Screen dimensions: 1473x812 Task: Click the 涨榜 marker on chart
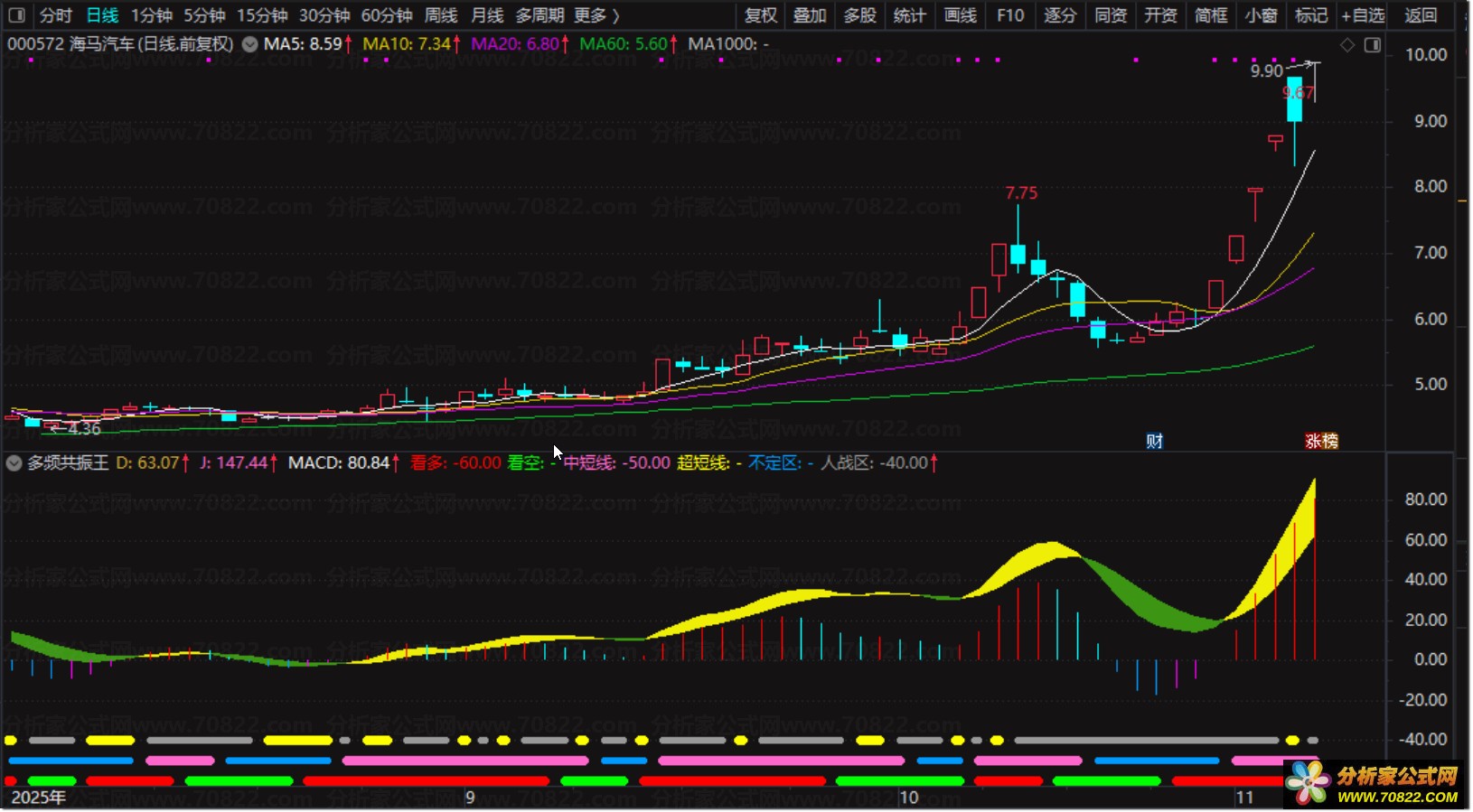coord(1320,441)
